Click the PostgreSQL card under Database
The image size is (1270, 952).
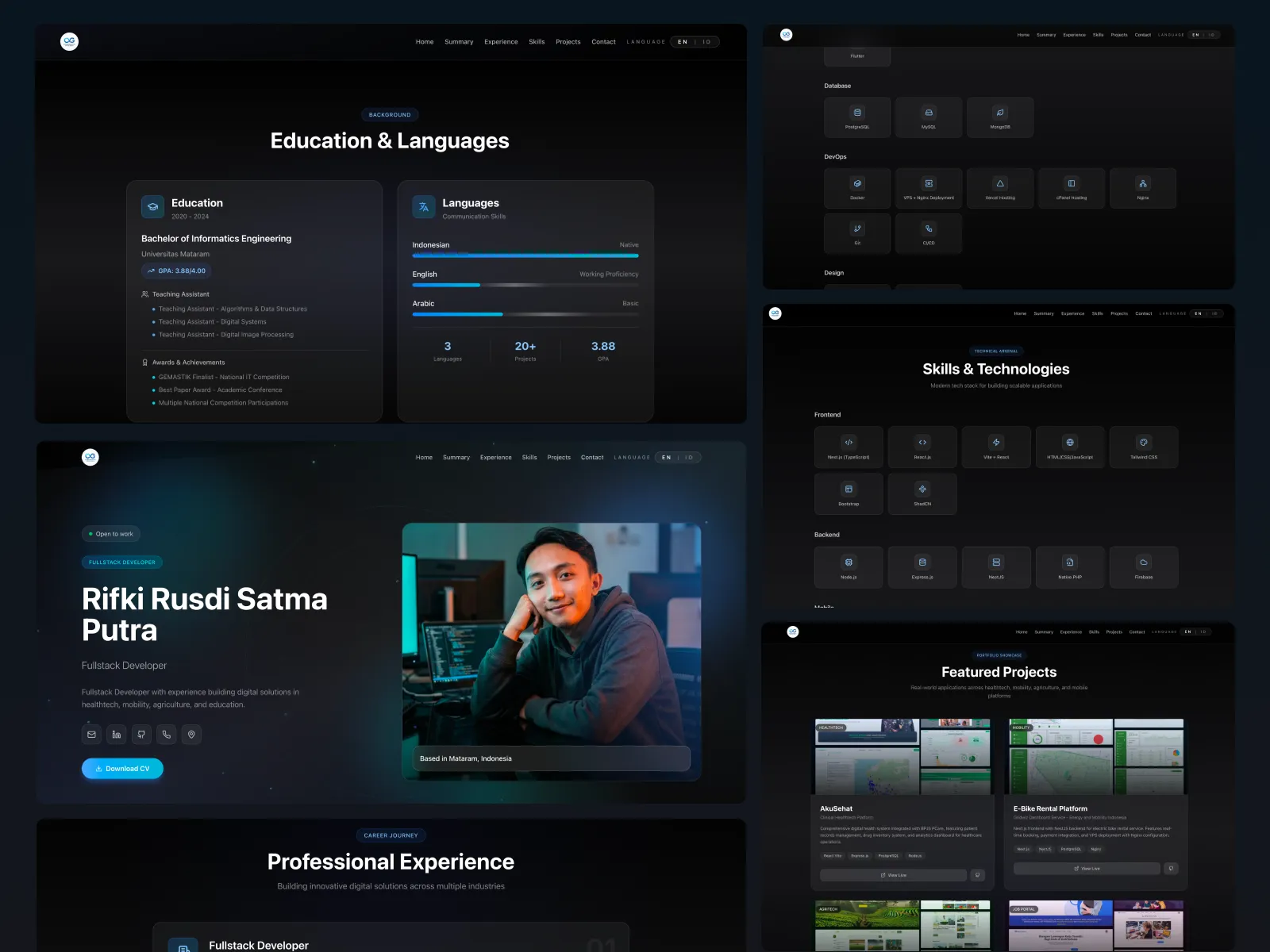tap(857, 117)
